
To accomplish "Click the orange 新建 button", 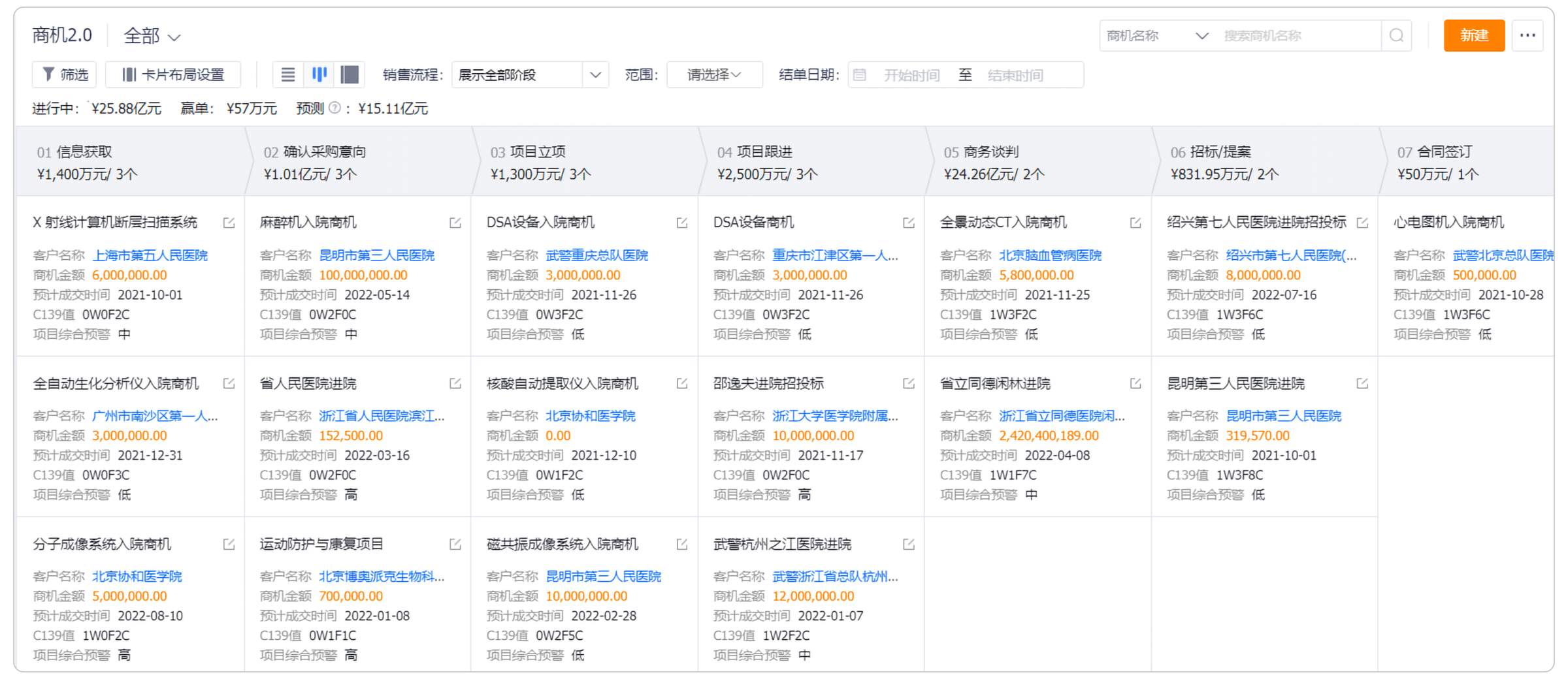I will pyautogui.click(x=1474, y=36).
